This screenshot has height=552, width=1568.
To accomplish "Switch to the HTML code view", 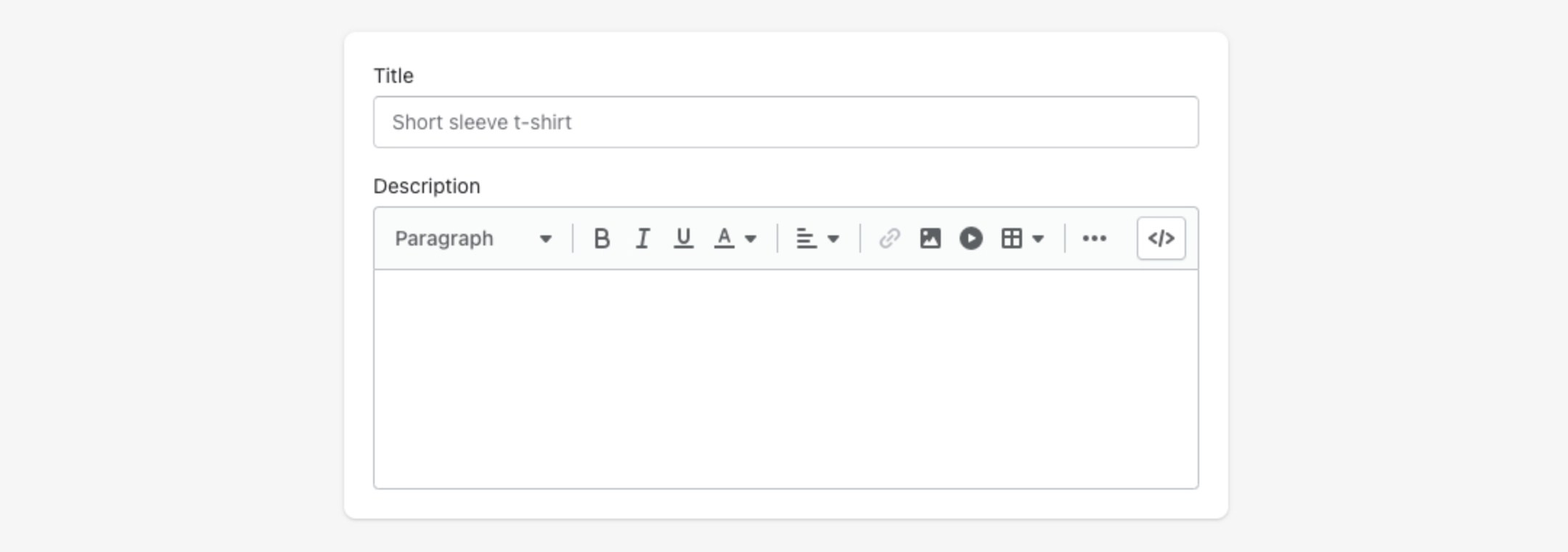I will (x=1161, y=238).
